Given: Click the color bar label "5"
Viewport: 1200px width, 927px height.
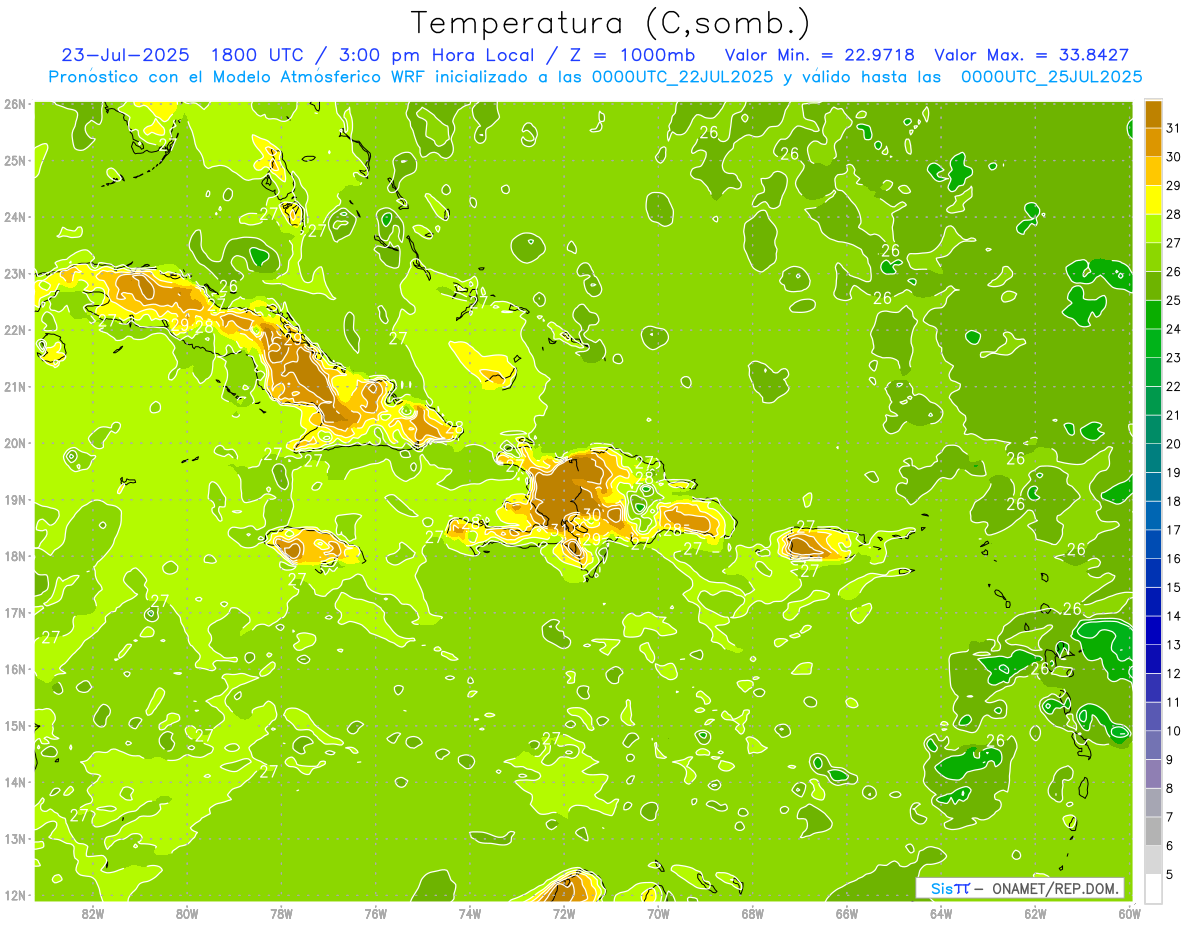Looking at the screenshot, I should pyautogui.click(x=1170, y=874).
